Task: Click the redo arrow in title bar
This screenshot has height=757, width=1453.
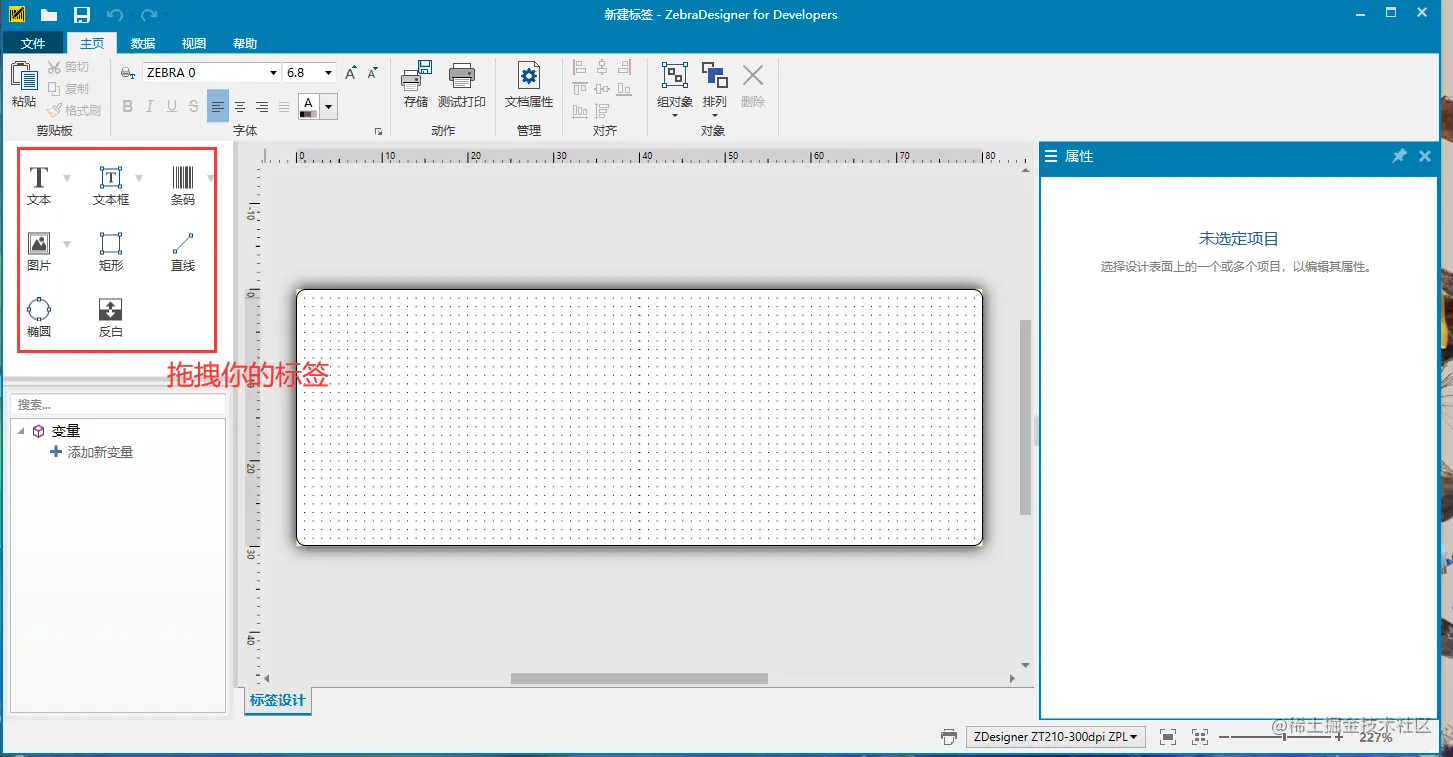Action: [x=149, y=15]
